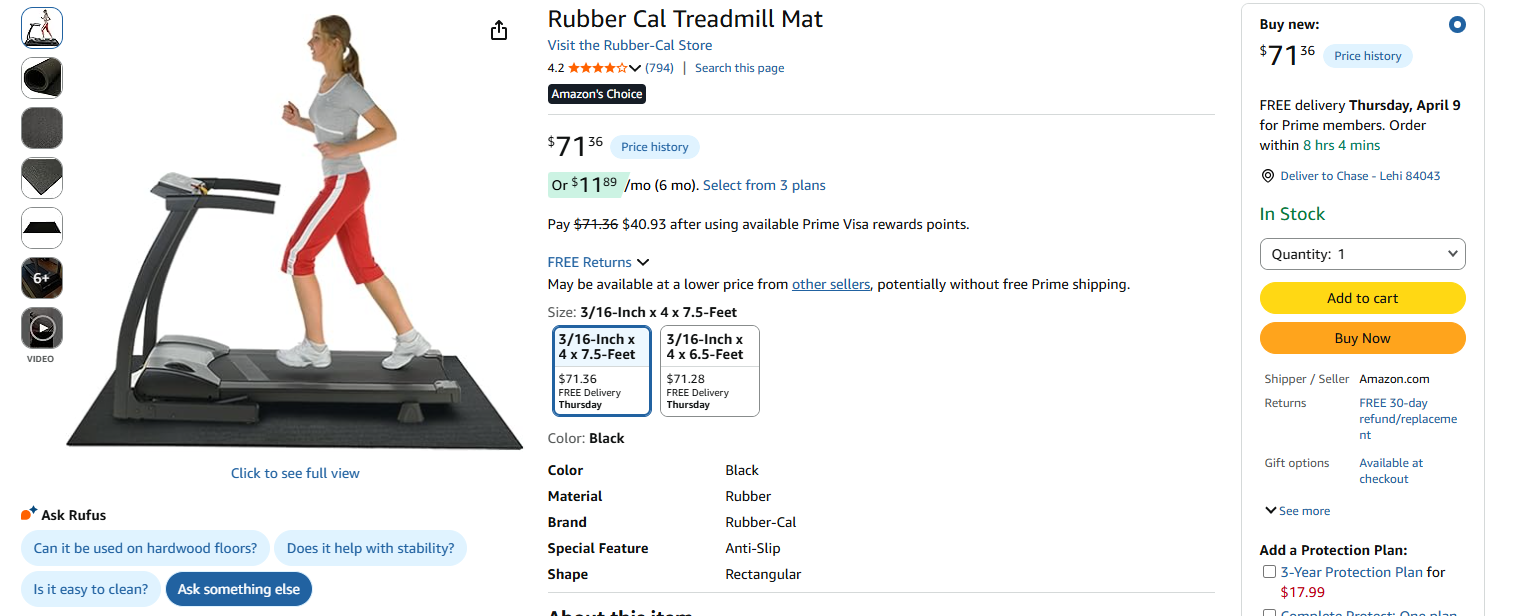The height and width of the screenshot is (616, 1533).
Task: Click the Ask Rufus sparkle icon
Action: tap(27, 512)
